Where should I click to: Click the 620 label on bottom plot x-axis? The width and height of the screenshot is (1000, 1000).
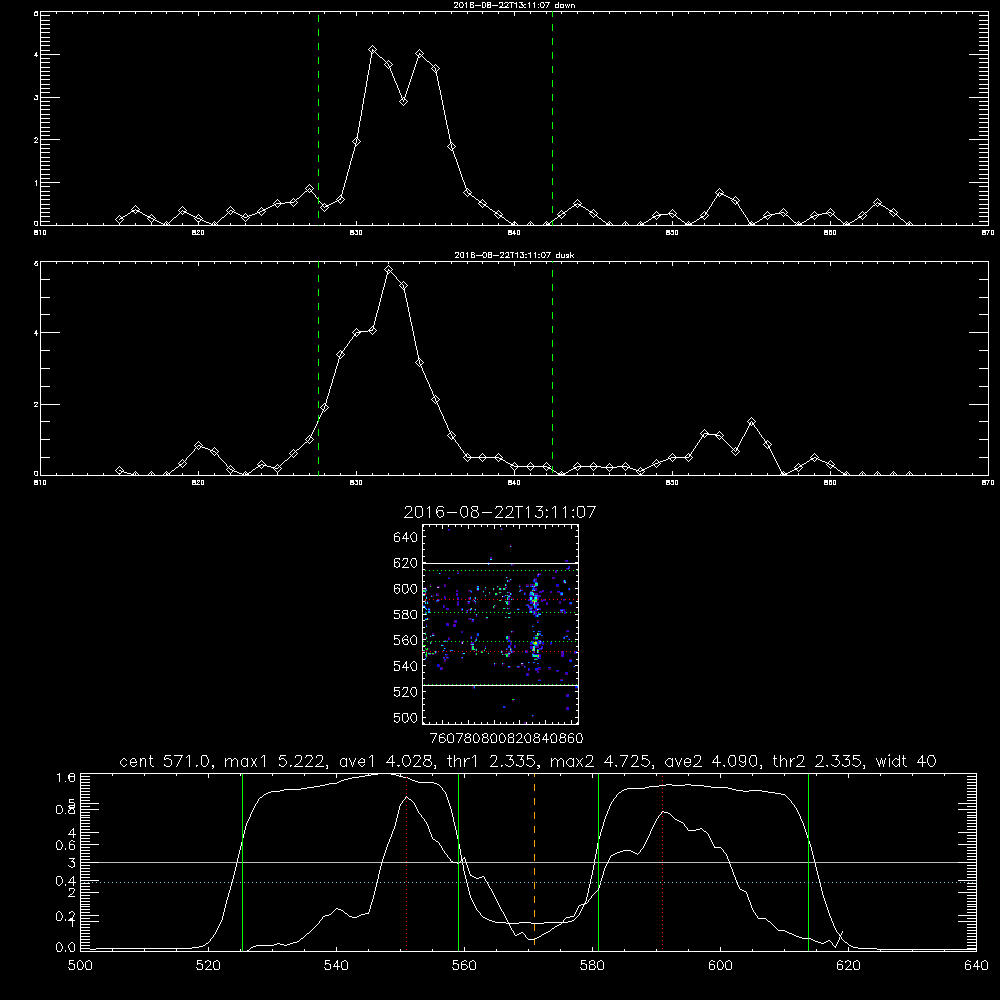coord(848,966)
